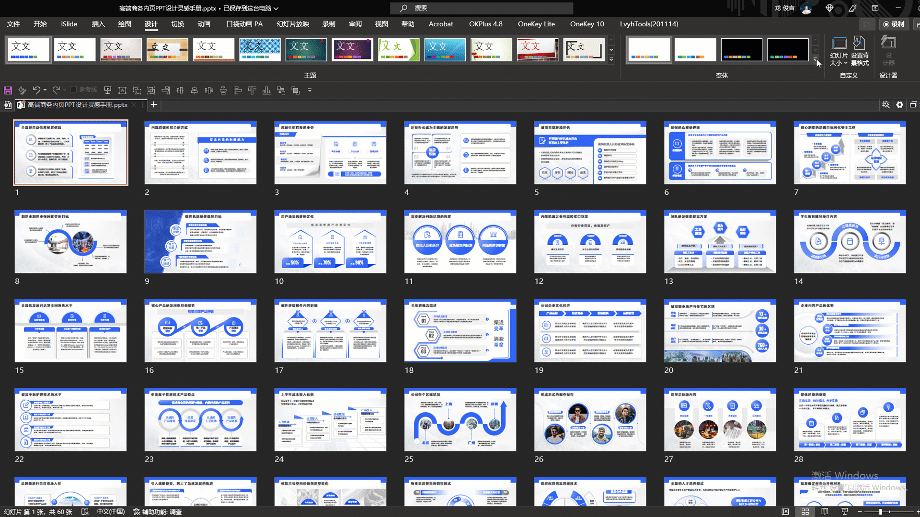Viewport: 920px width, 517px height.
Task: Open the Slide Size dropdown
Action: tap(839, 51)
